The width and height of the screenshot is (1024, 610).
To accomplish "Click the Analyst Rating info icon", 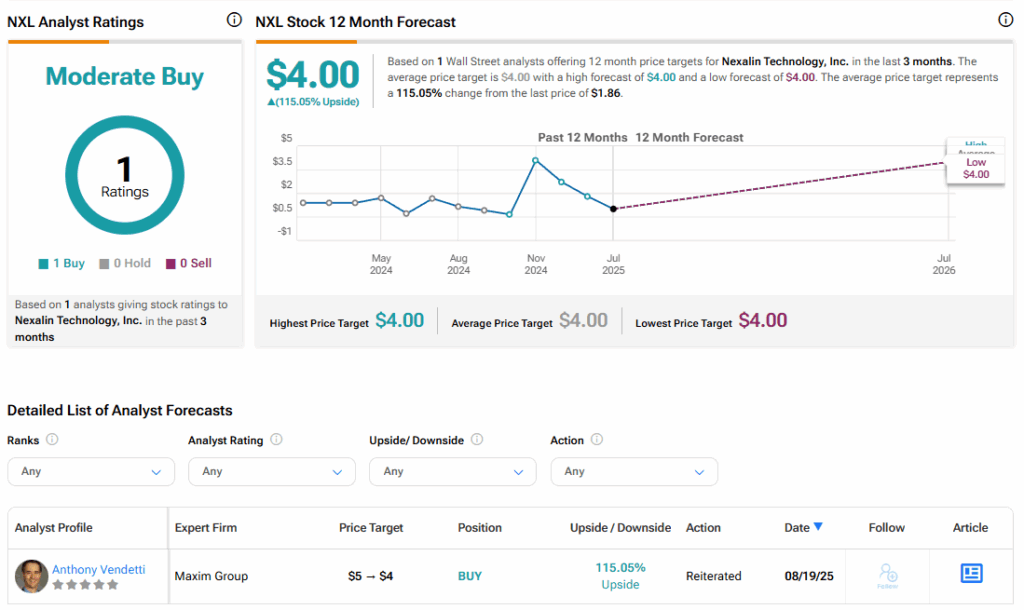I will [x=276, y=439].
